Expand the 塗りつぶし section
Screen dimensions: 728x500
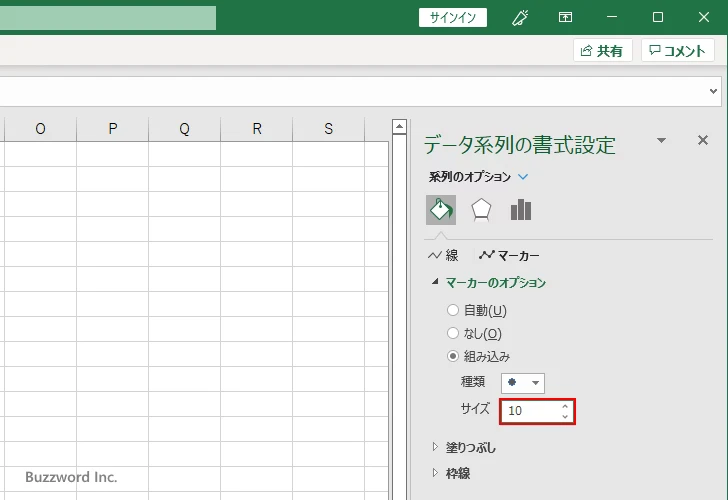click(470, 447)
